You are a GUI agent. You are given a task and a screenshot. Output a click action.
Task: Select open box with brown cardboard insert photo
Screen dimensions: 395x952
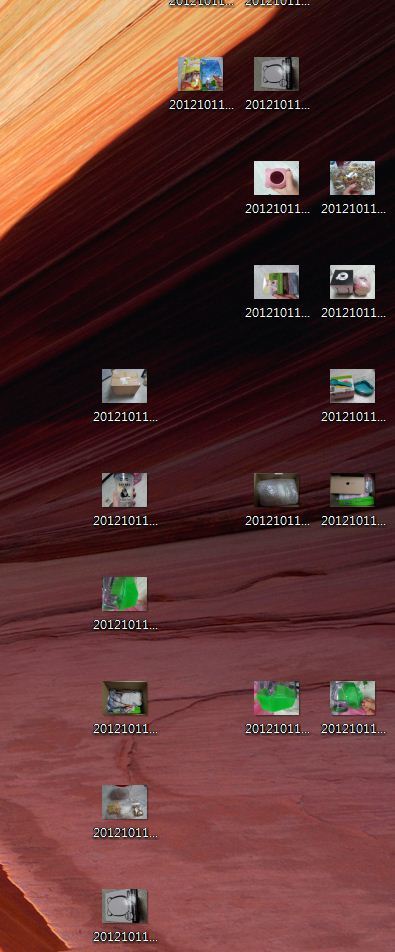click(353, 490)
